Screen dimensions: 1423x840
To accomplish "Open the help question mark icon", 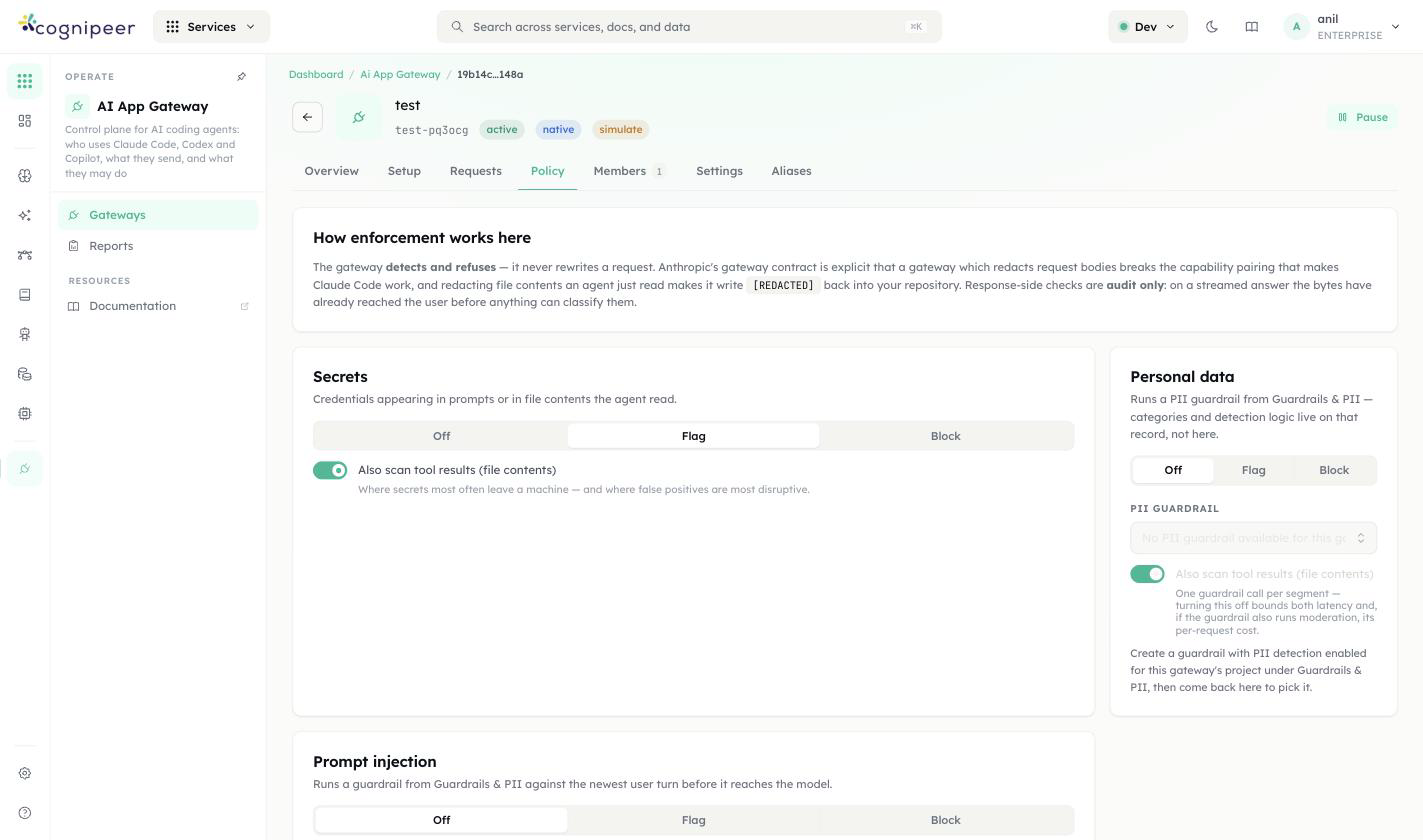I will coord(25,813).
